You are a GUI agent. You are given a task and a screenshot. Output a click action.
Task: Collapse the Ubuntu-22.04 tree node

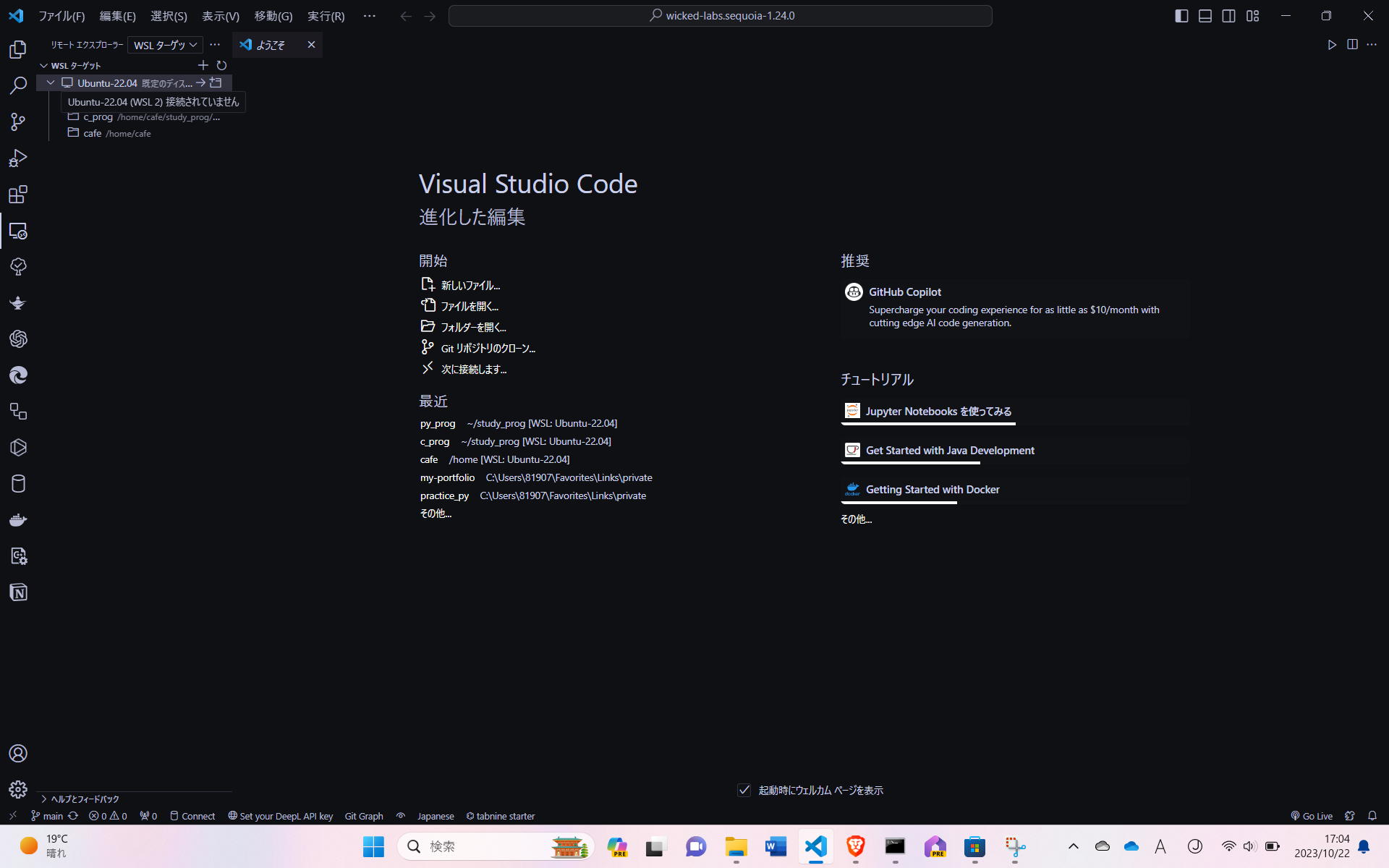pyautogui.click(x=51, y=82)
